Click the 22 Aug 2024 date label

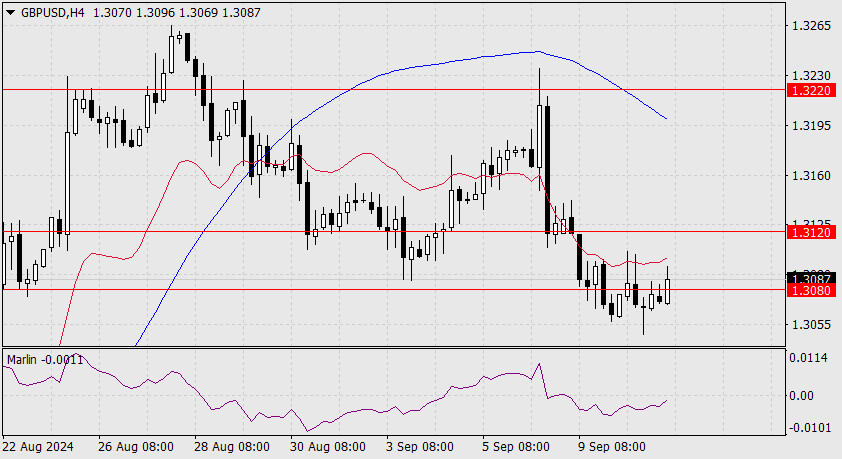pos(38,447)
